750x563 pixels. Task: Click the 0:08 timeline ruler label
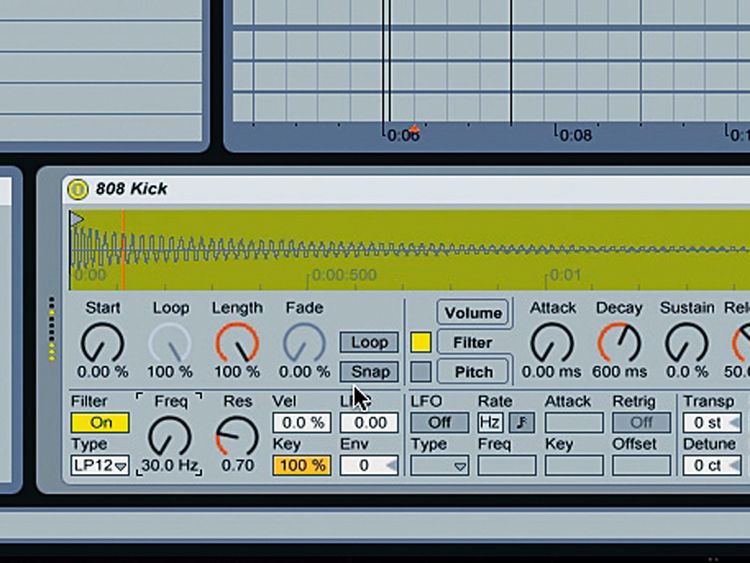click(575, 135)
